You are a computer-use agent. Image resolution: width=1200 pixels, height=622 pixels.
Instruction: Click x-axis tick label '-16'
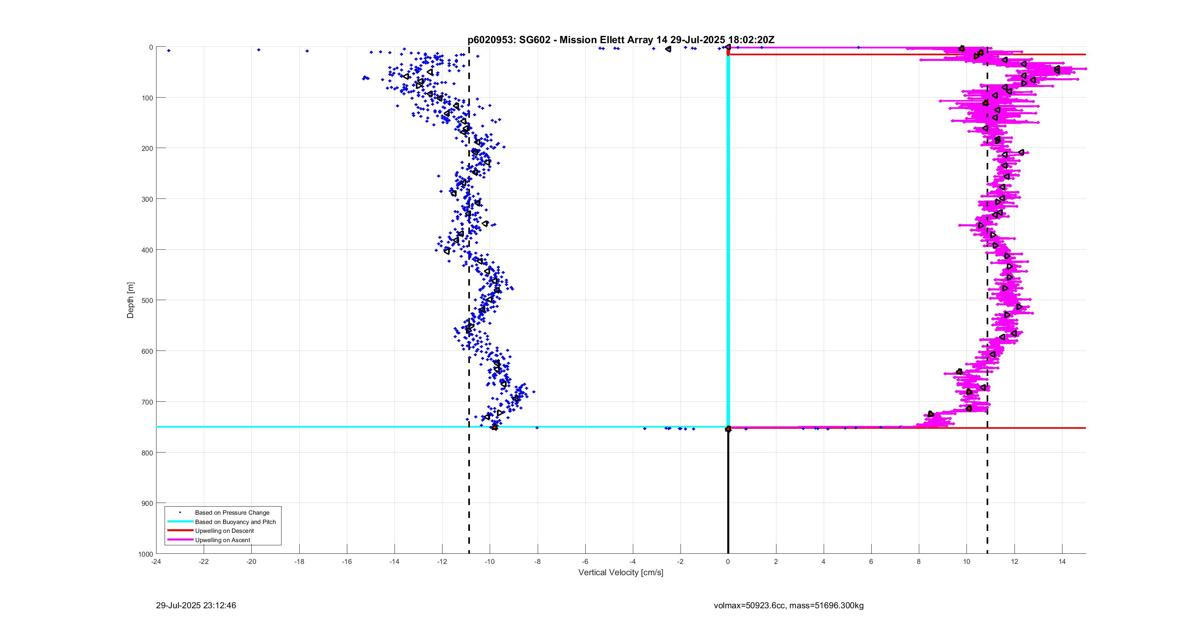(x=347, y=562)
